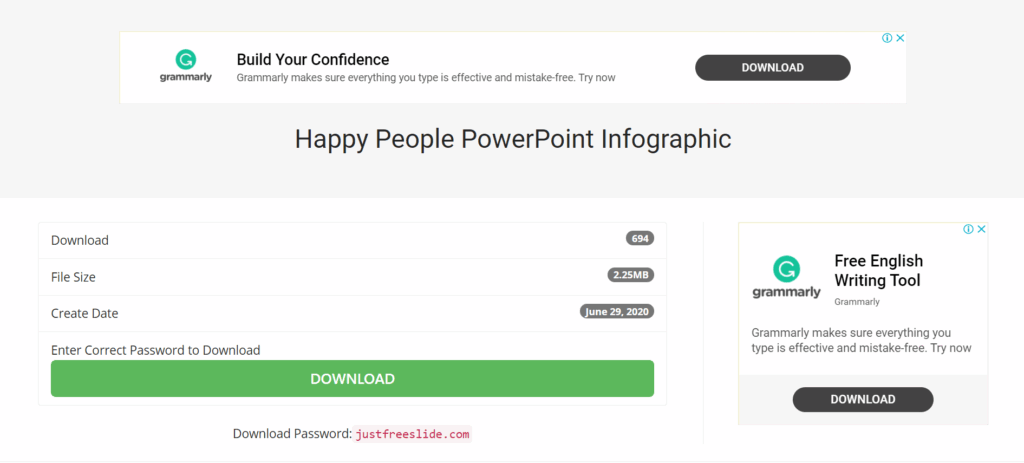Click the small Grammarly advertiser name link
This screenshot has width=1024, height=463.
point(857,302)
